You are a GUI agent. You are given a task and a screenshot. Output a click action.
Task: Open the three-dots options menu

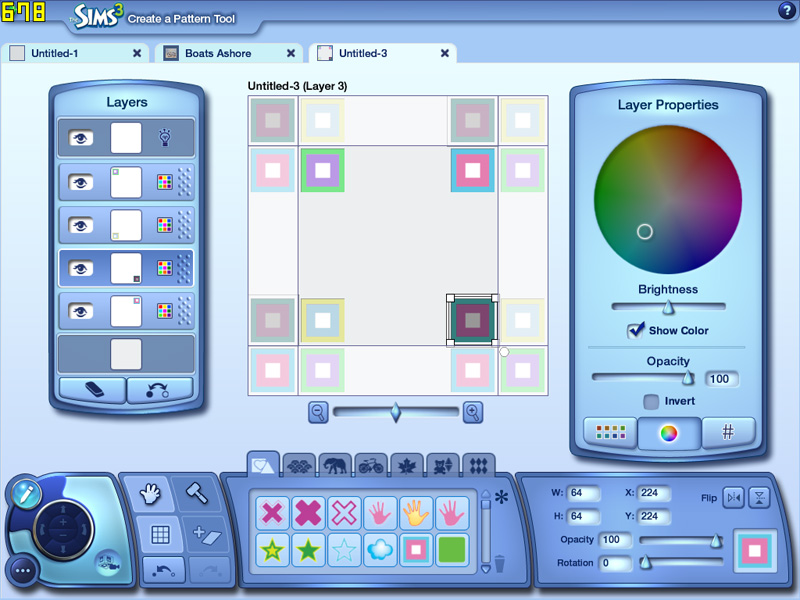(x=23, y=571)
